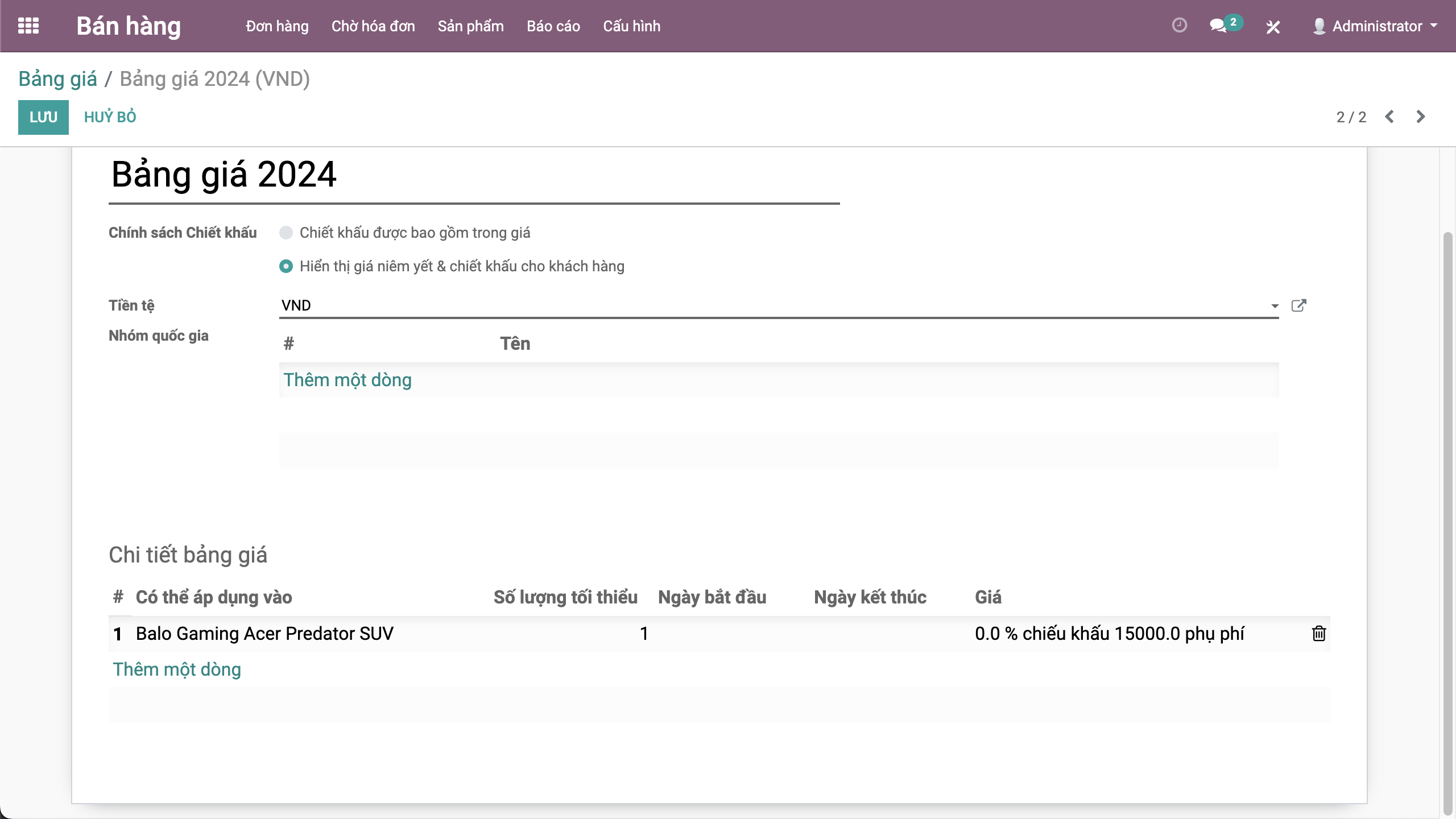Open the apps grid menu icon

[x=28, y=26]
